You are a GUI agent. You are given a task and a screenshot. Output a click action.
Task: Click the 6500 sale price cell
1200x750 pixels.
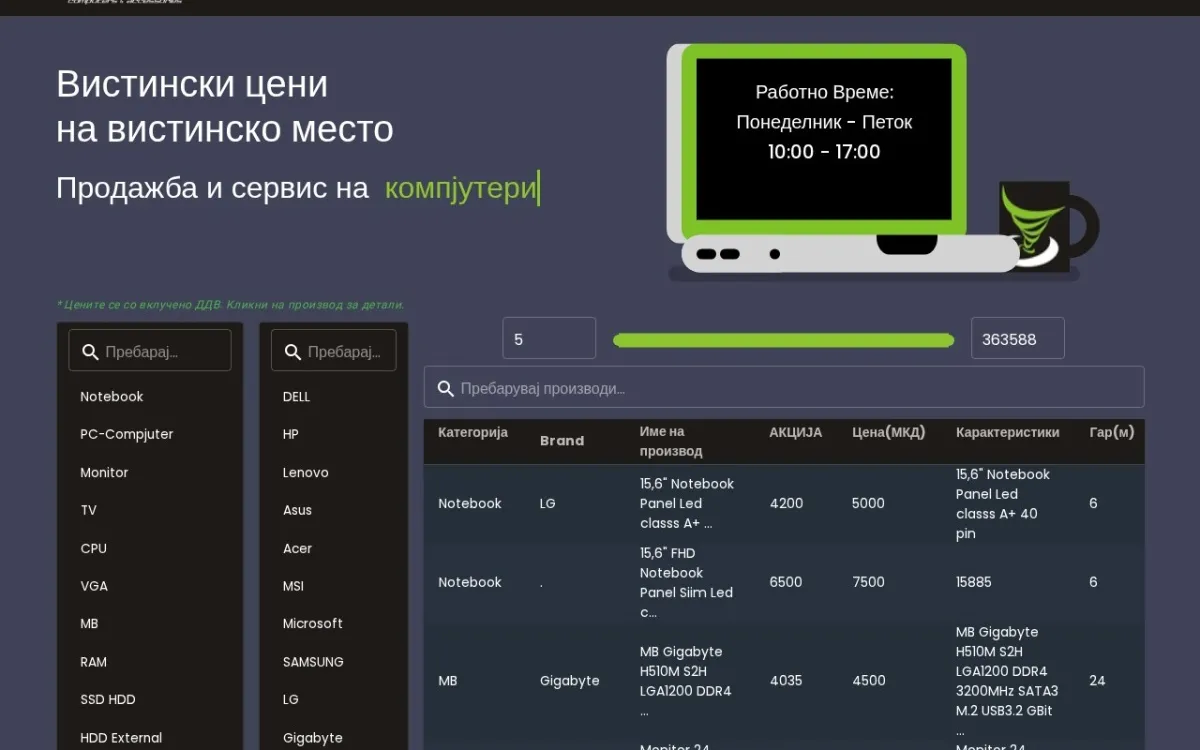click(x=786, y=582)
